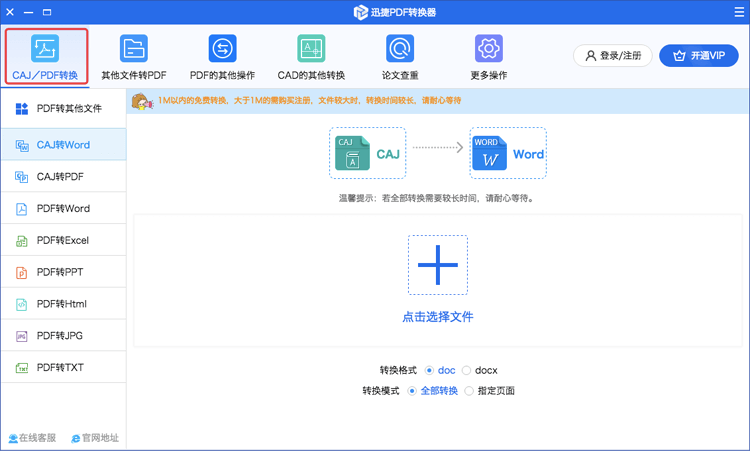
Task: Open the 其他文件转PDF folder icon
Action: click(134, 48)
